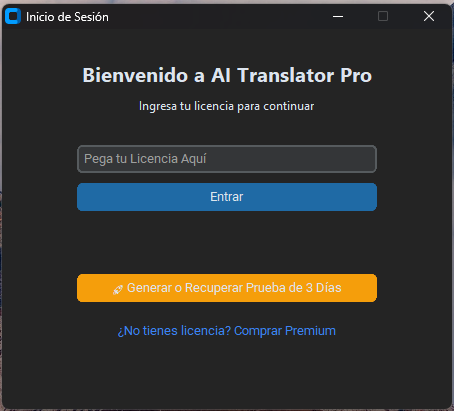Image resolution: width=454 pixels, height=411 pixels.
Task: Generate or recover the 3-day trial license
Action: pyautogui.click(x=227, y=288)
